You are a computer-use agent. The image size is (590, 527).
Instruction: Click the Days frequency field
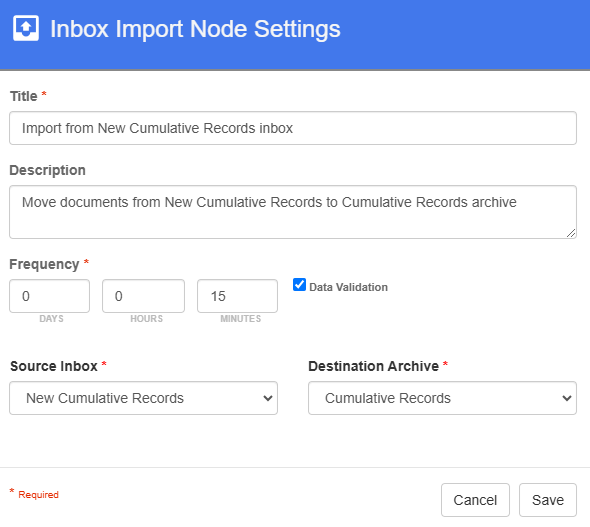point(50,296)
